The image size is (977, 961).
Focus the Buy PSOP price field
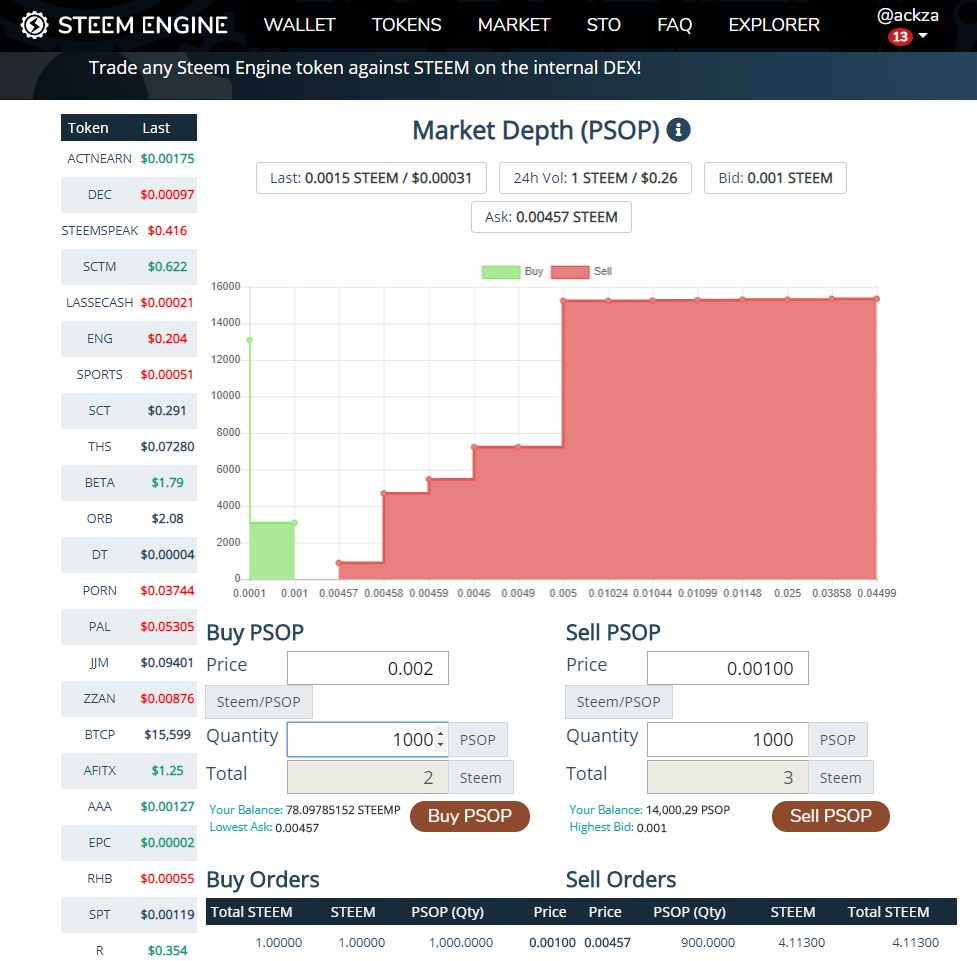tap(367, 668)
